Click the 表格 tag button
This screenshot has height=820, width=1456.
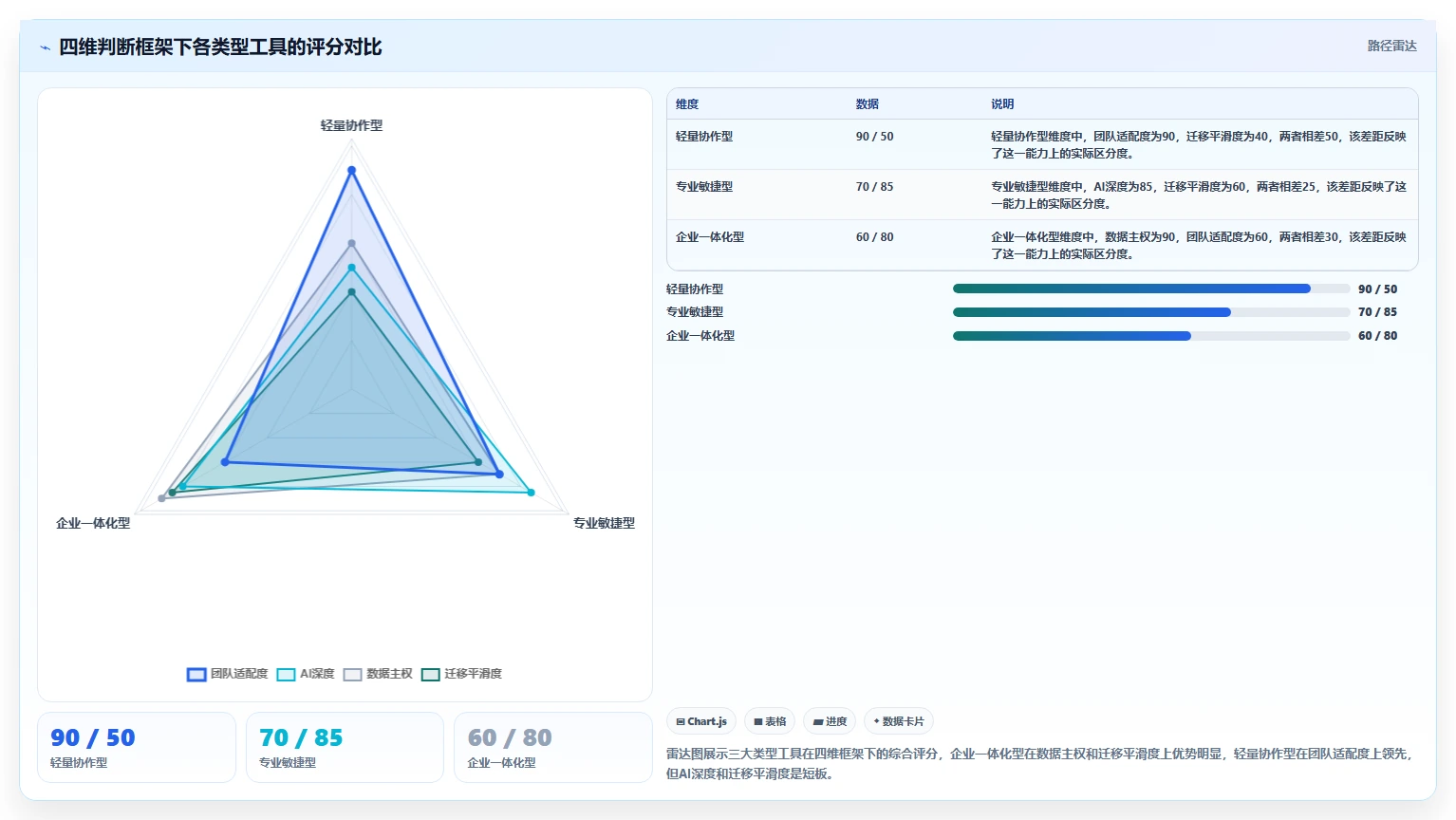pyautogui.click(x=770, y=721)
